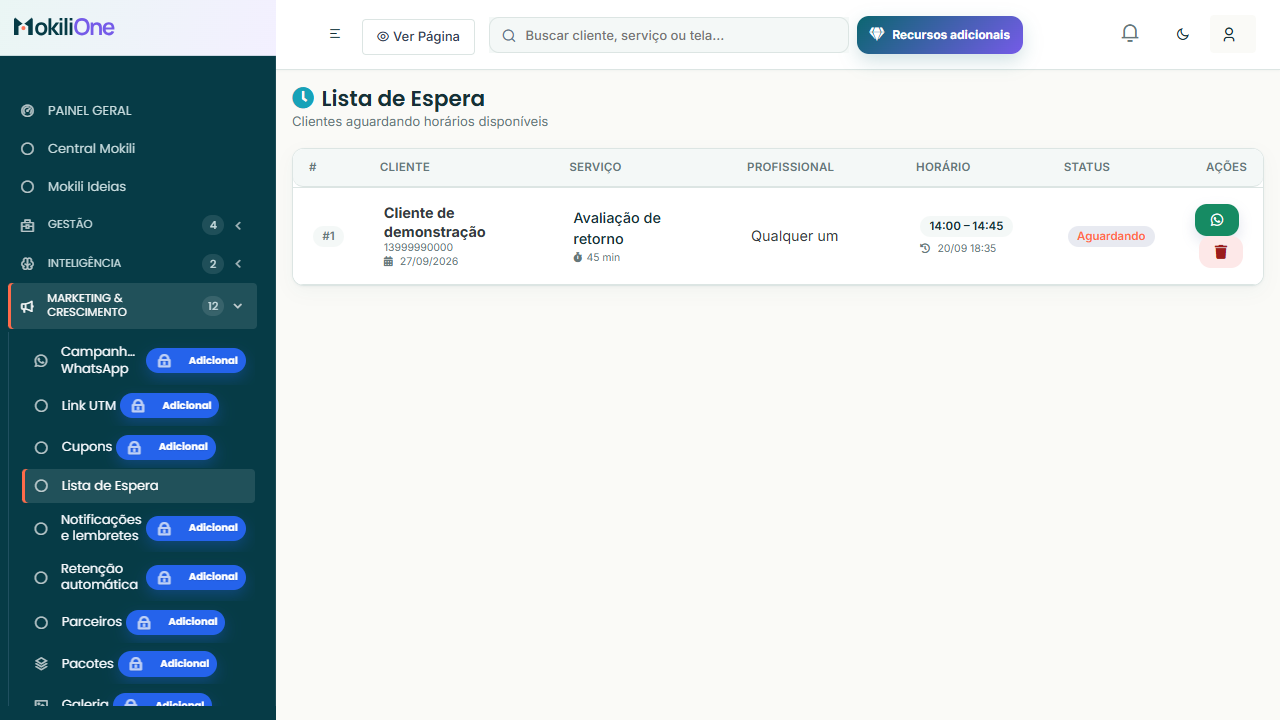Select Lista de Espera sidebar item
1280x720 pixels.
click(138, 486)
